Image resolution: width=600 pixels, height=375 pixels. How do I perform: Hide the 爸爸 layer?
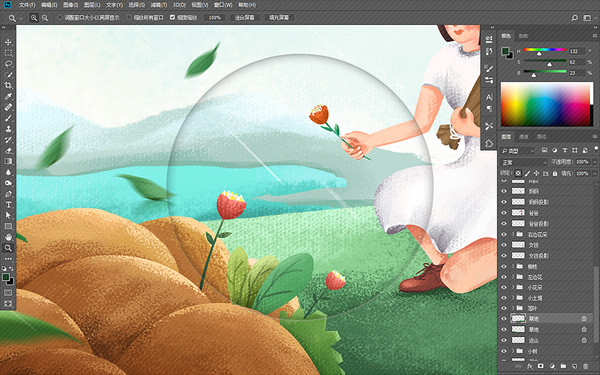click(x=504, y=212)
